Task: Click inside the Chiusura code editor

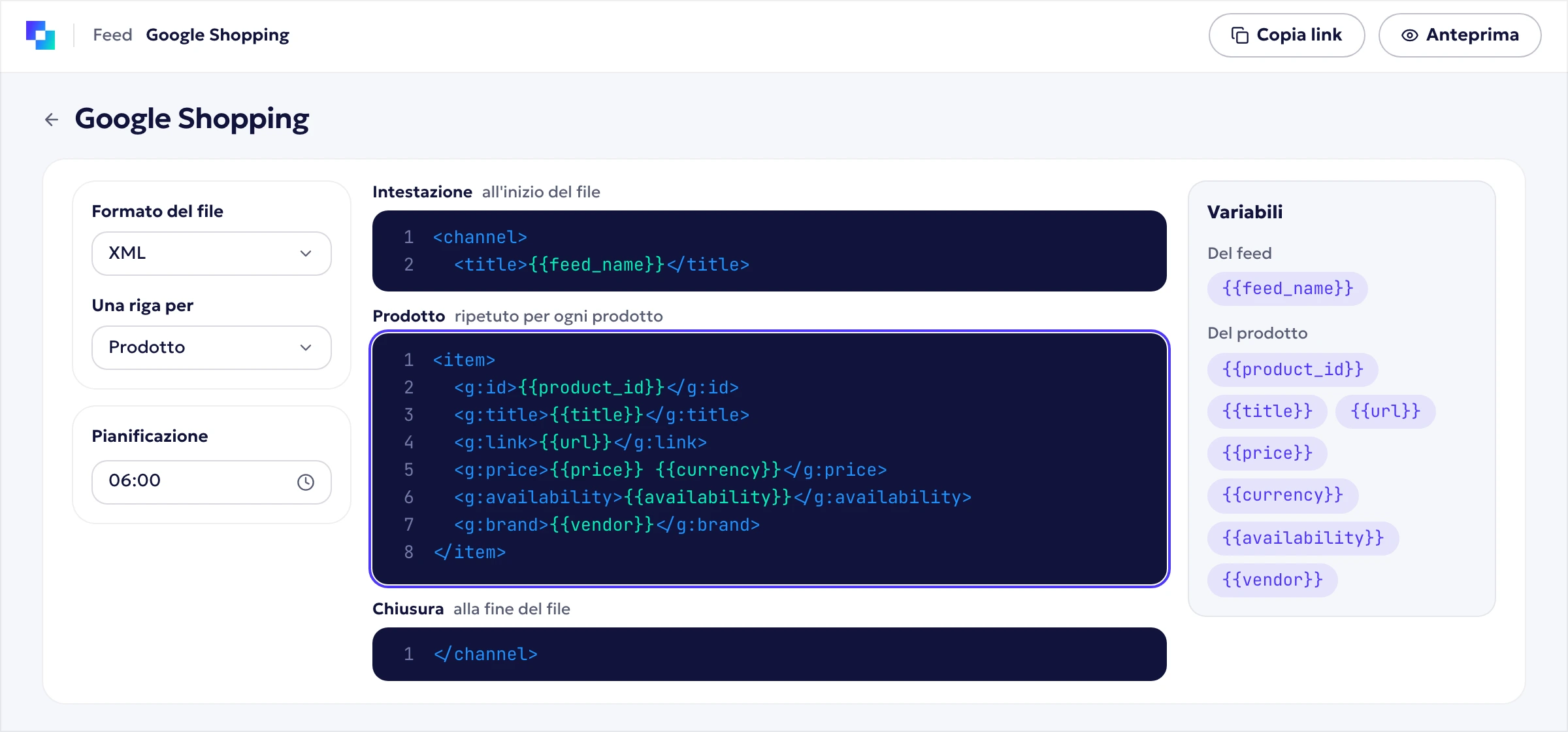Action: click(770, 654)
